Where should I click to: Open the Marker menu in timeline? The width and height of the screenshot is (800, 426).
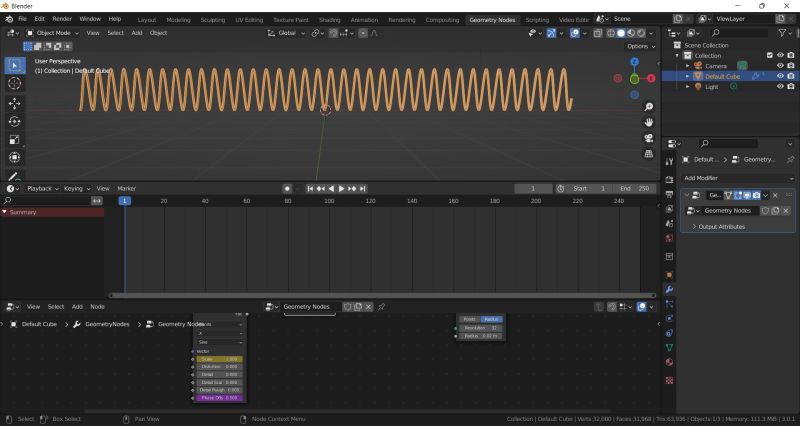[127, 188]
